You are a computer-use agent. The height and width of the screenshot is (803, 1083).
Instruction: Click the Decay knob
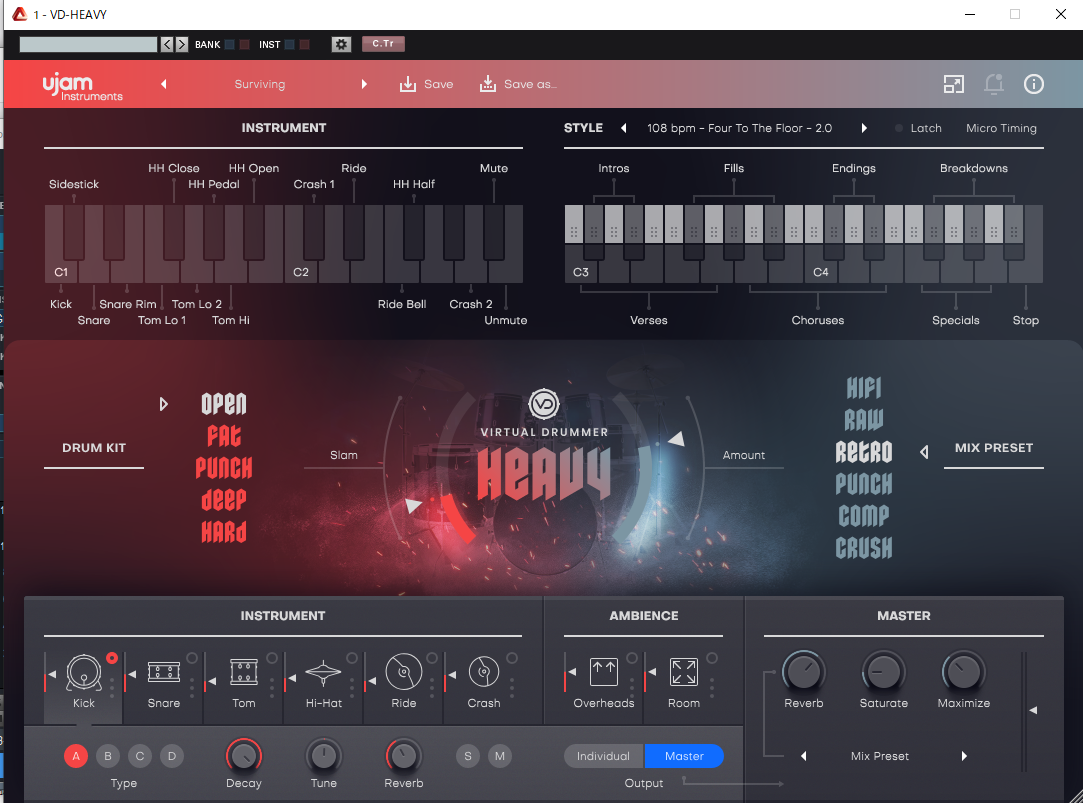point(244,757)
